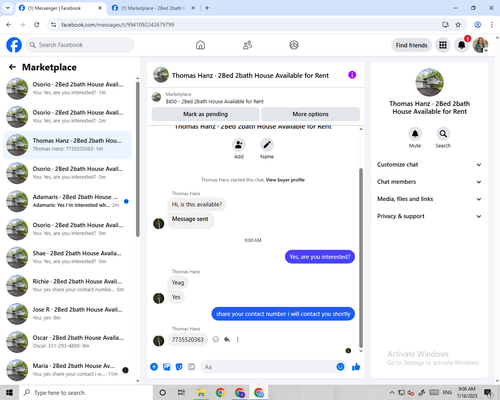Viewport: 500px width, 400px height.
Task: Open more options for the 7735520363 message
Action: coord(238,340)
